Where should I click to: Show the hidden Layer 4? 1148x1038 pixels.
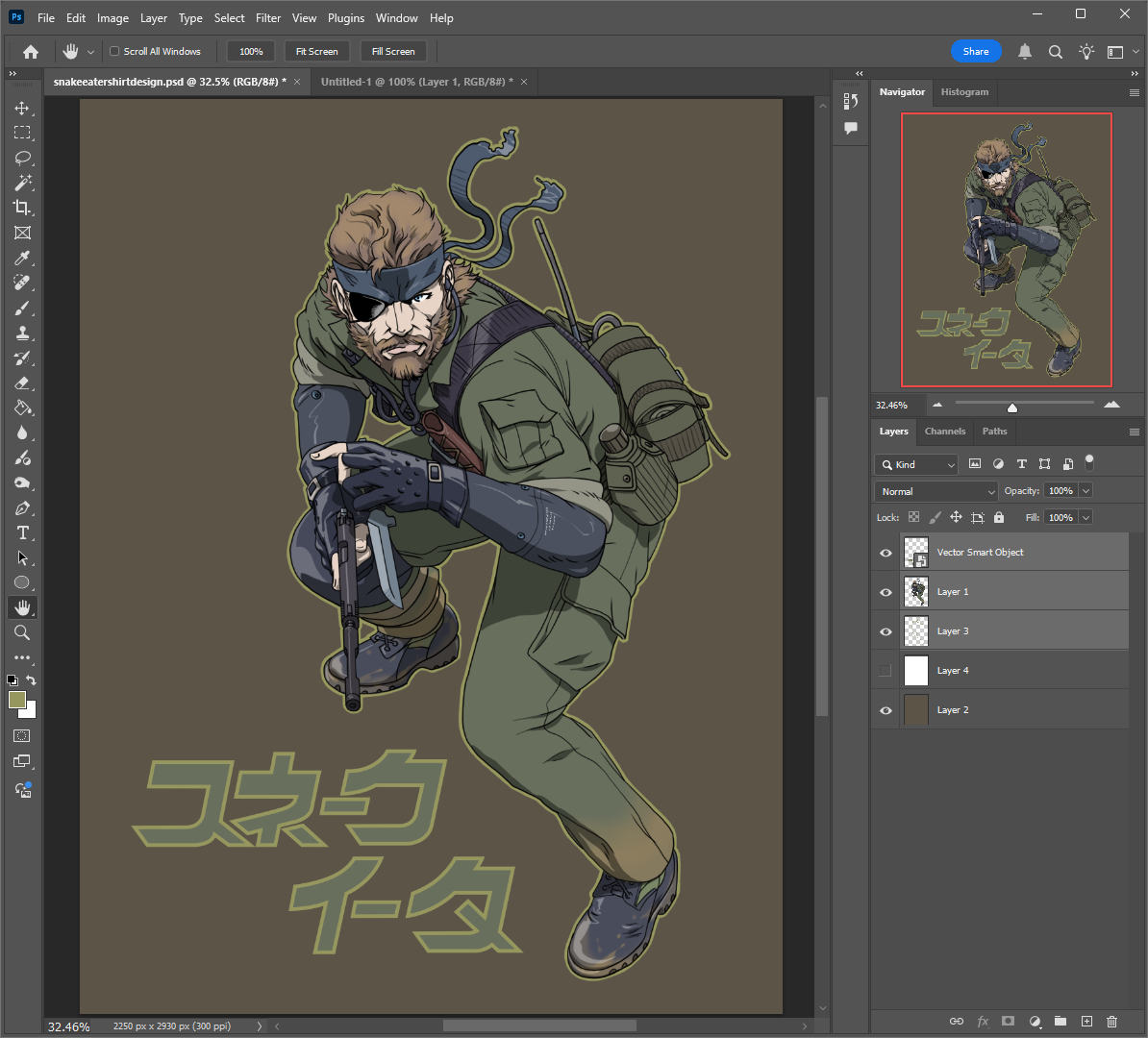click(886, 671)
